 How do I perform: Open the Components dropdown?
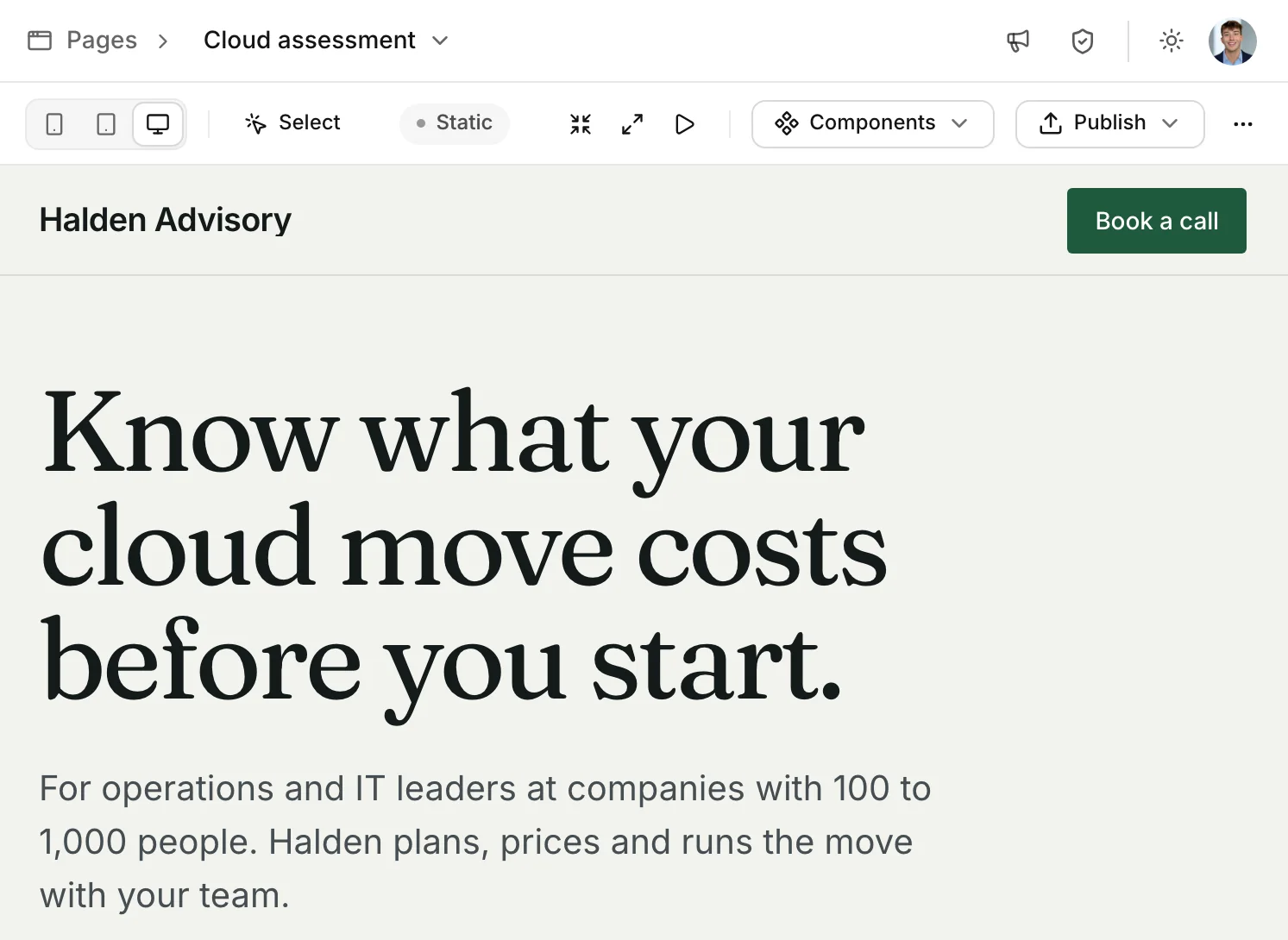click(x=873, y=124)
